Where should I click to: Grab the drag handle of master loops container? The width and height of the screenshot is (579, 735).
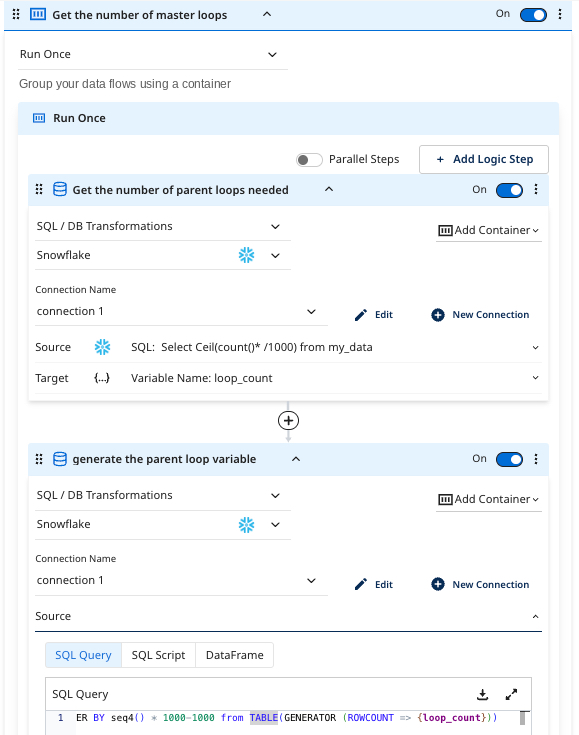point(16,15)
